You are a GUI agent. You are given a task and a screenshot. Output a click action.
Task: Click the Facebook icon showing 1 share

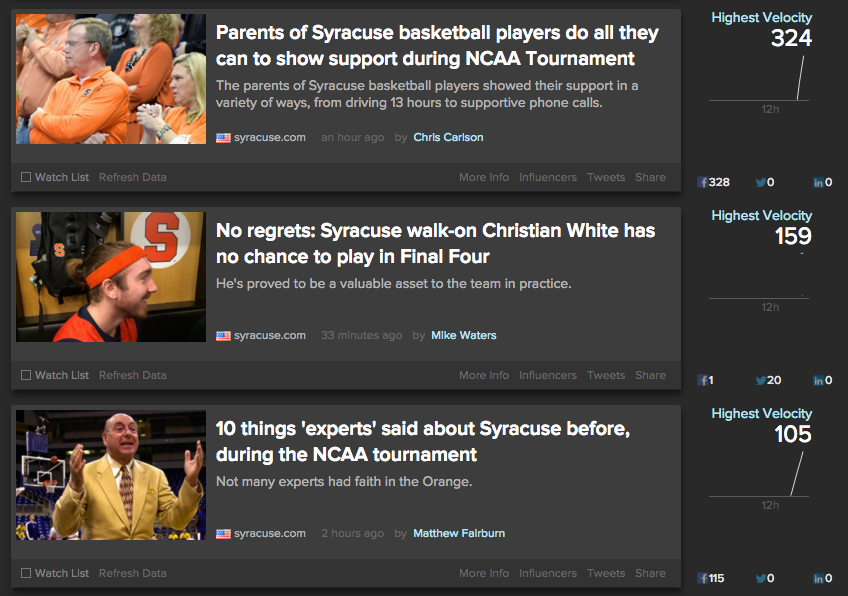coord(704,380)
